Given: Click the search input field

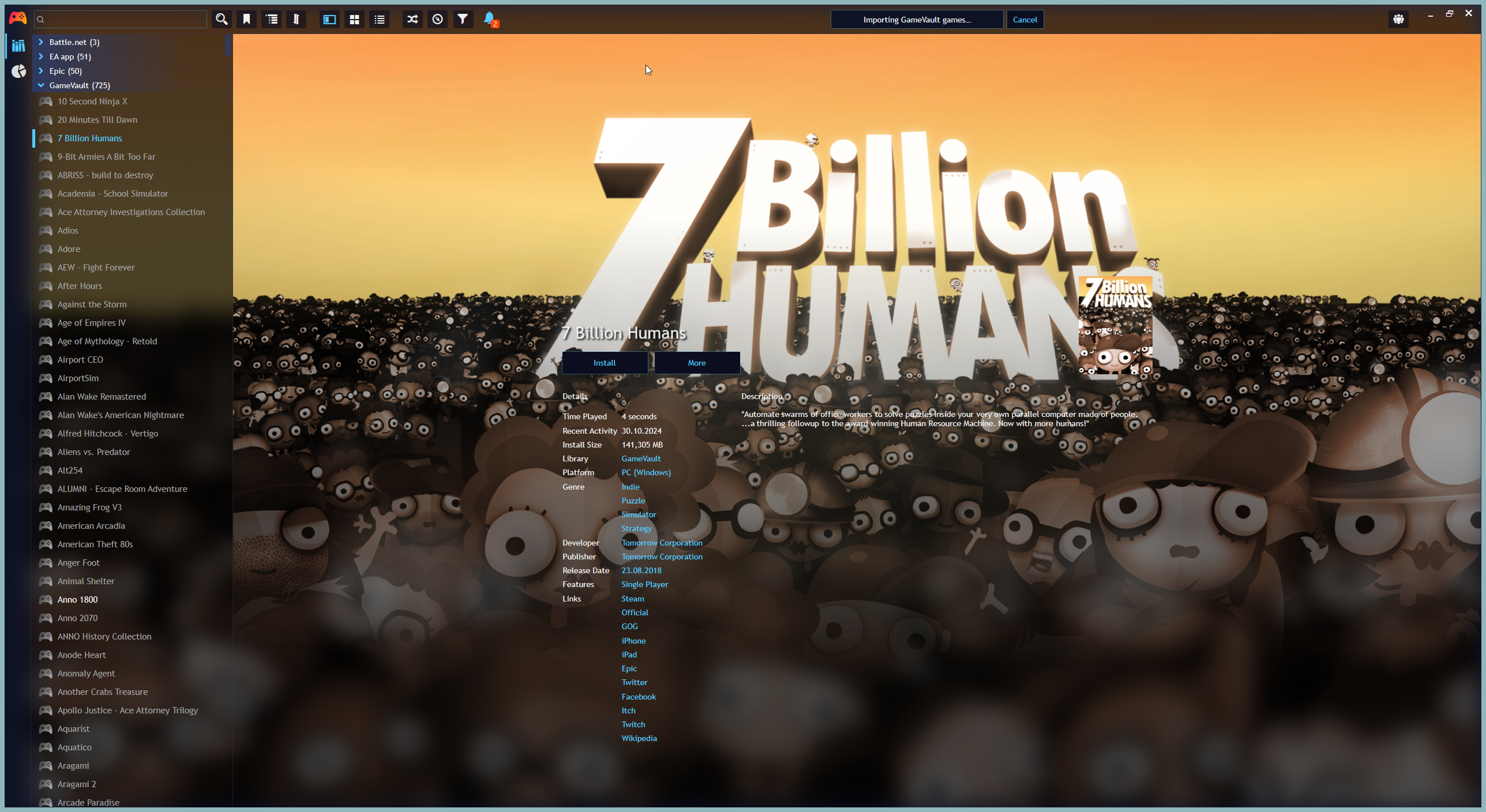Looking at the screenshot, I should (x=120, y=19).
